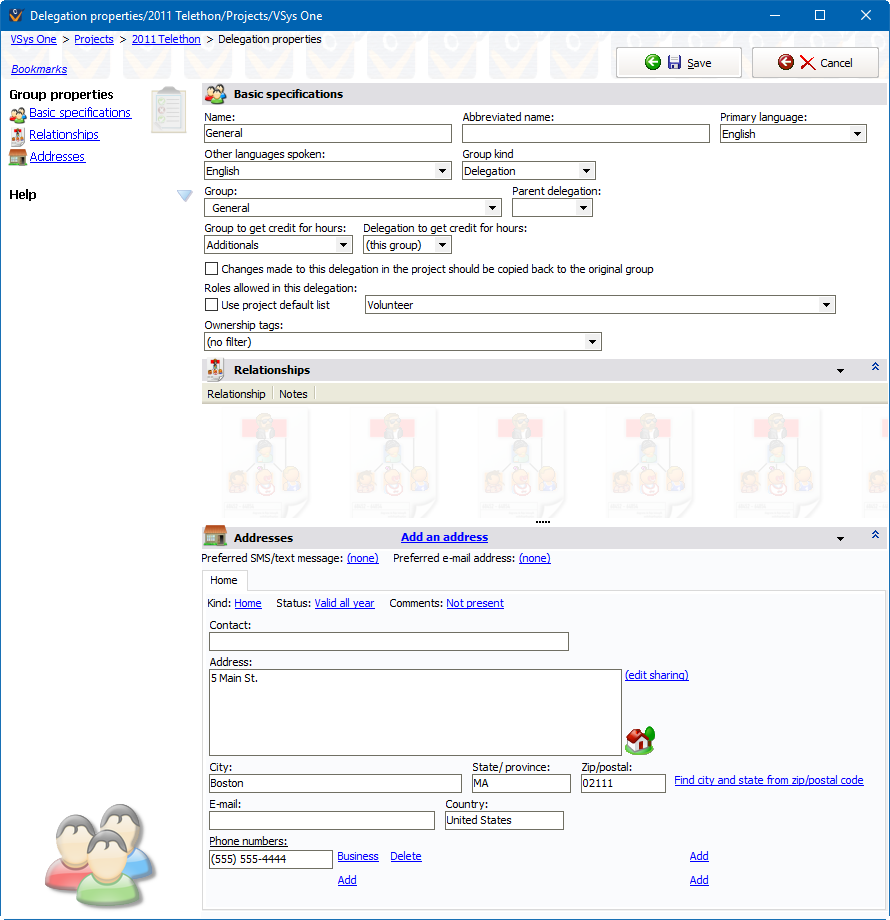
Task: Click the Save button
Action: (x=678, y=62)
